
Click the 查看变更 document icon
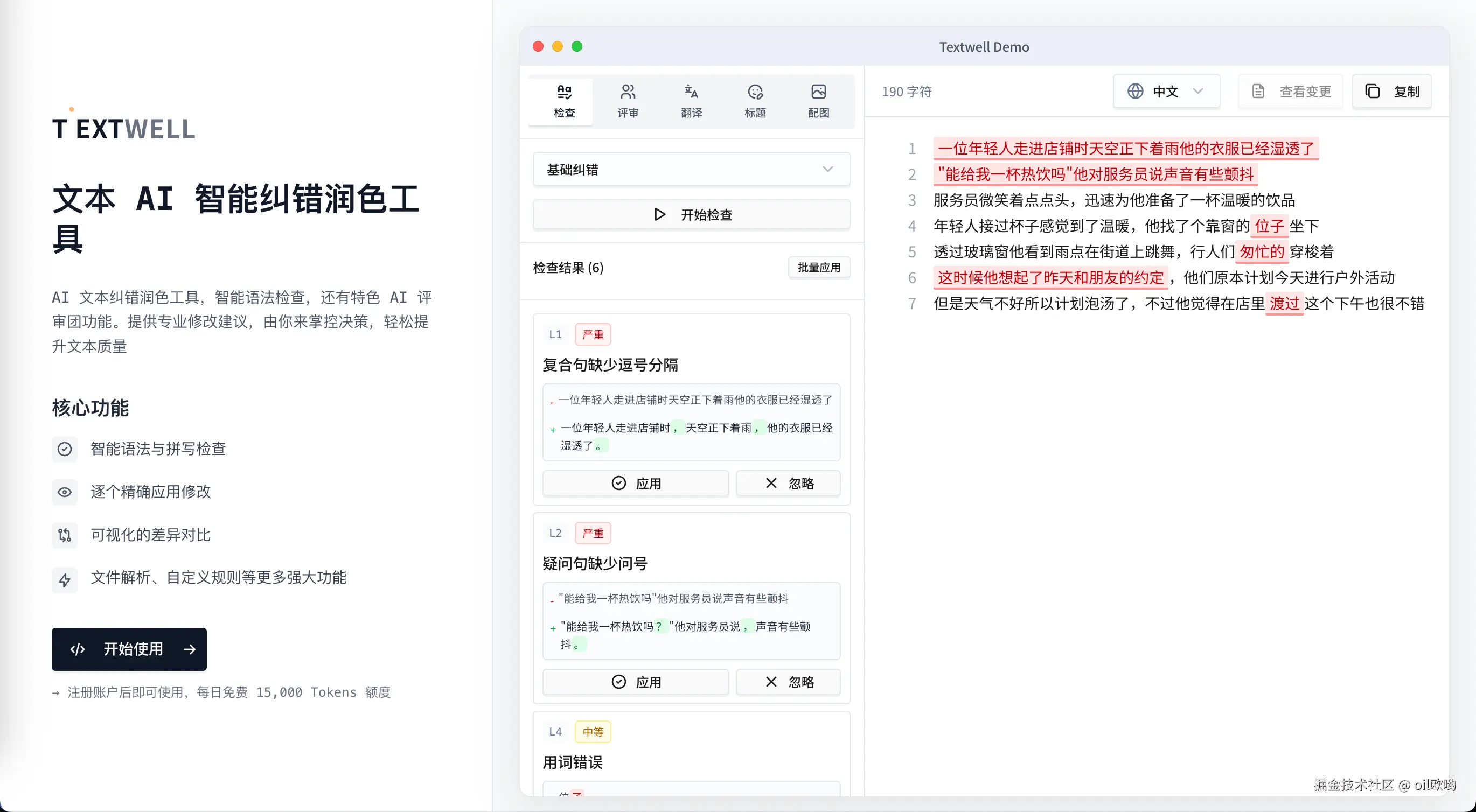click(1258, 92)
